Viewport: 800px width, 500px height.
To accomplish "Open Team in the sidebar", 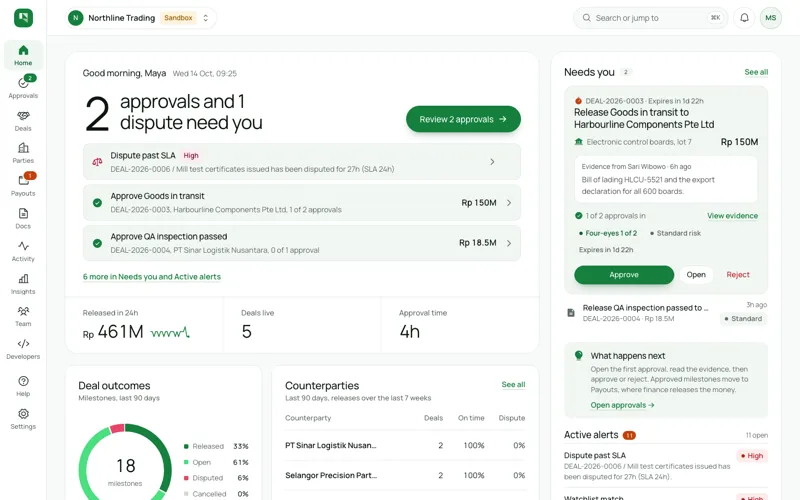I will (x=23, y=316).
